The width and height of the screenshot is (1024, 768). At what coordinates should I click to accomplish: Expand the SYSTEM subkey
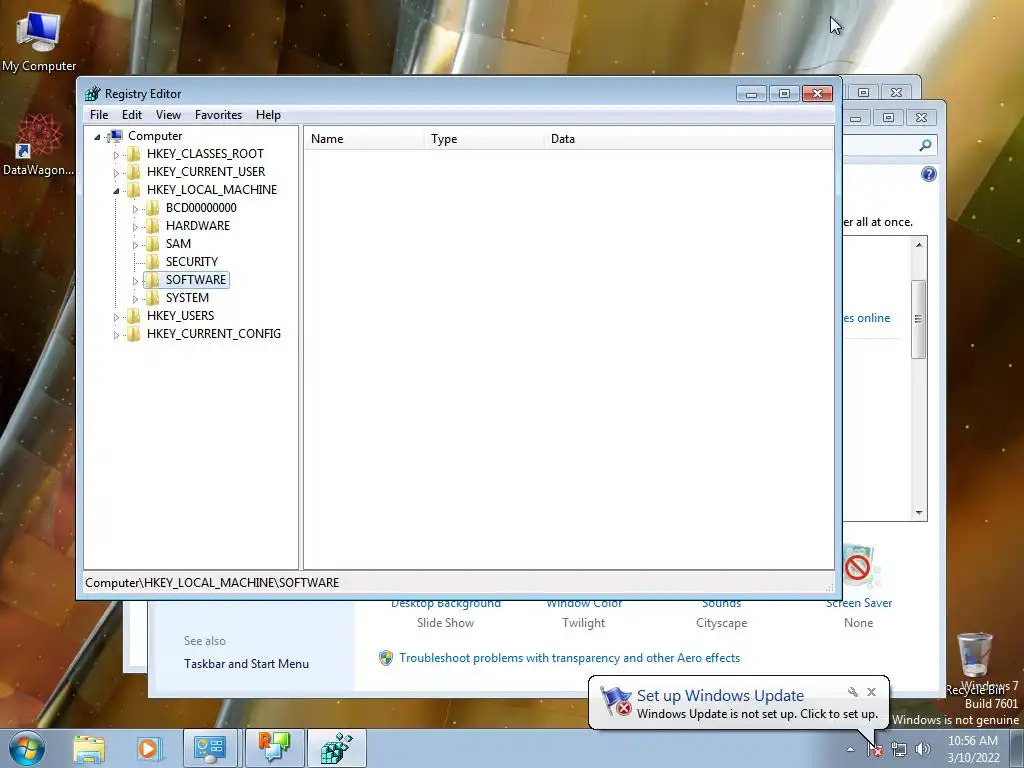click(135, 298)
